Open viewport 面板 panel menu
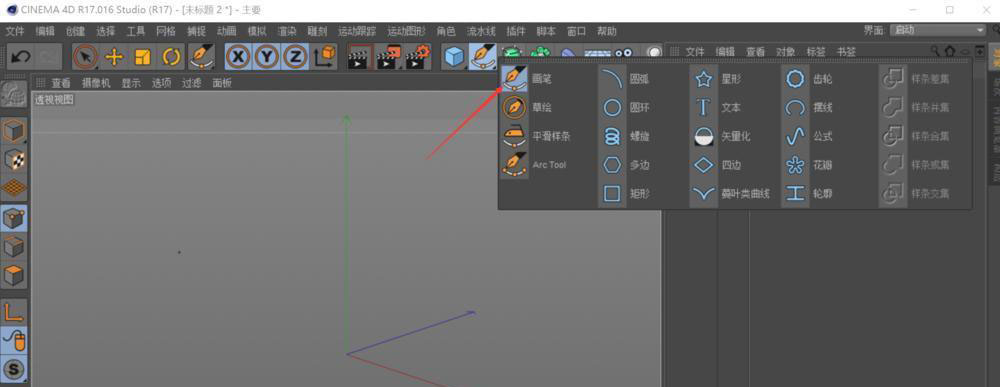Image resolution: width=1000 pixels, height=387 pixels. 222,83
